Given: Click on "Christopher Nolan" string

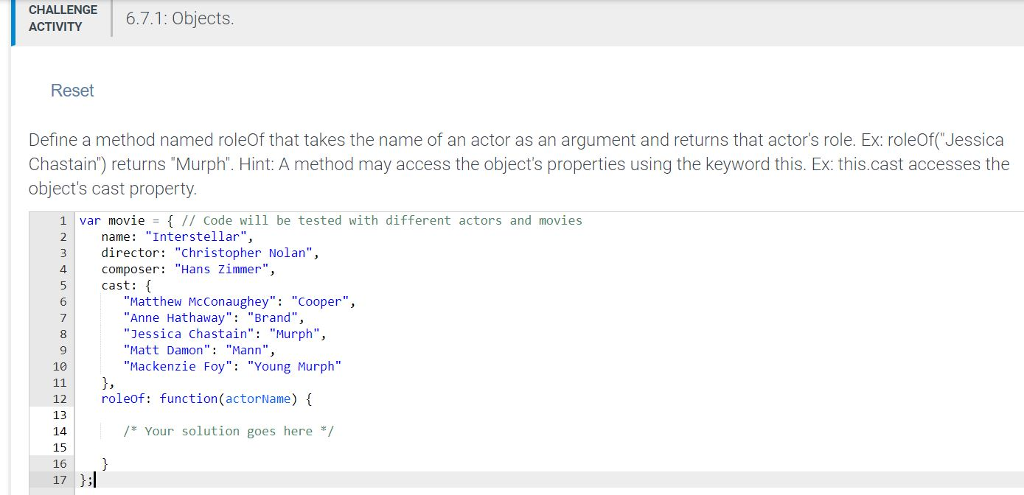Looking at the screenshot, I should 246,253.
